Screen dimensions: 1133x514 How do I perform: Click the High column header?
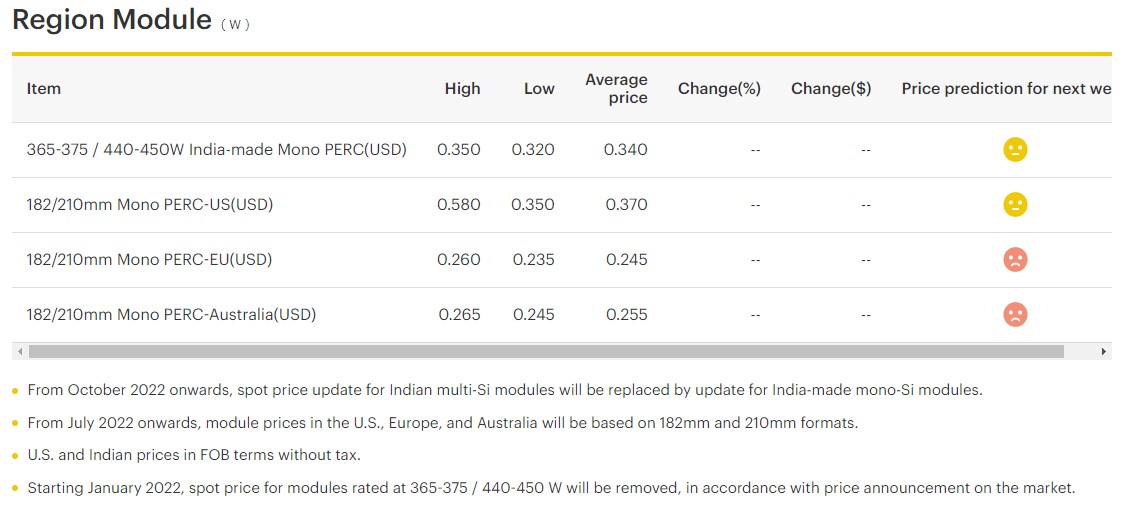coord(462,88)
